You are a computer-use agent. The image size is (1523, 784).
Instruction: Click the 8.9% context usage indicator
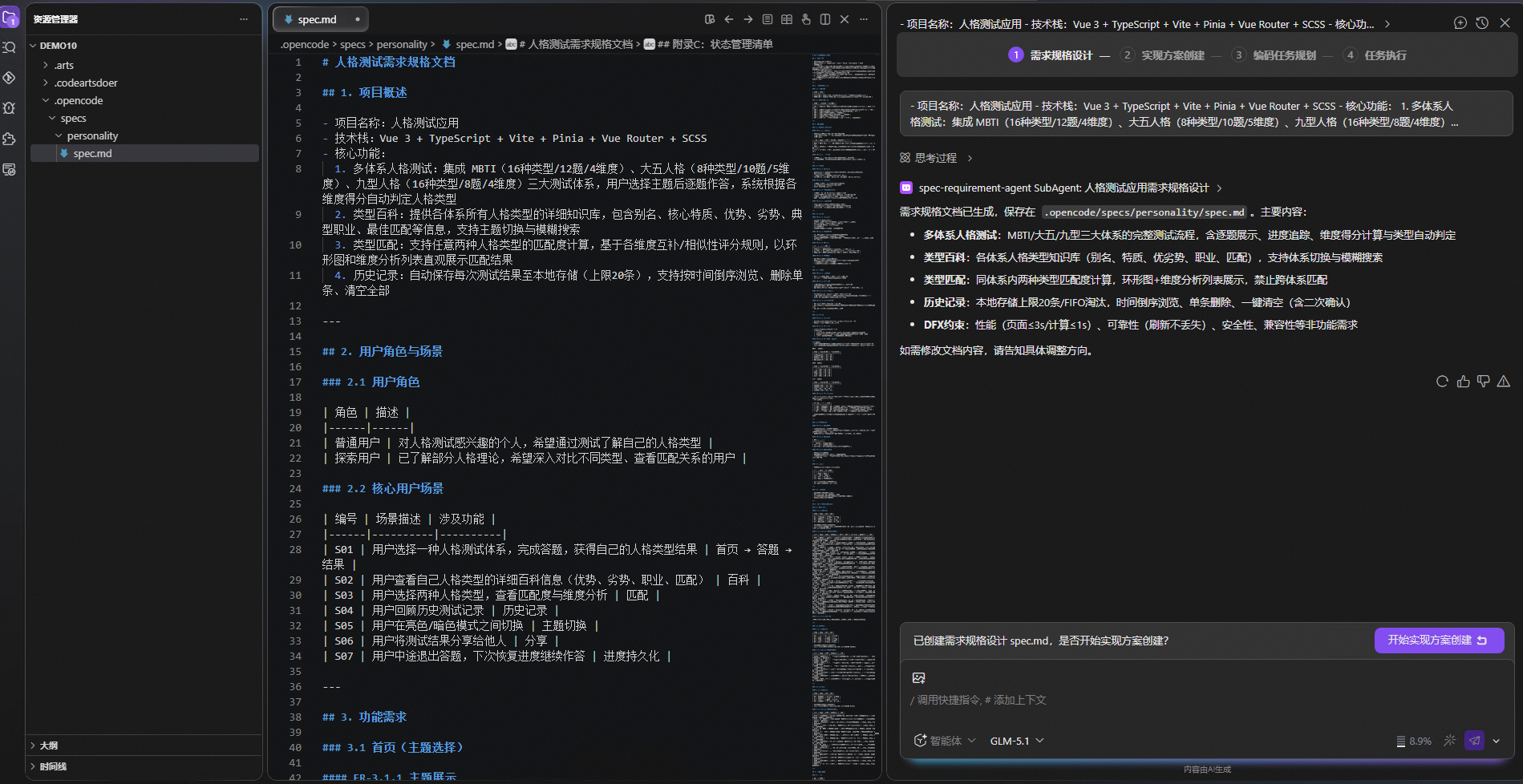click(1413, 741)
